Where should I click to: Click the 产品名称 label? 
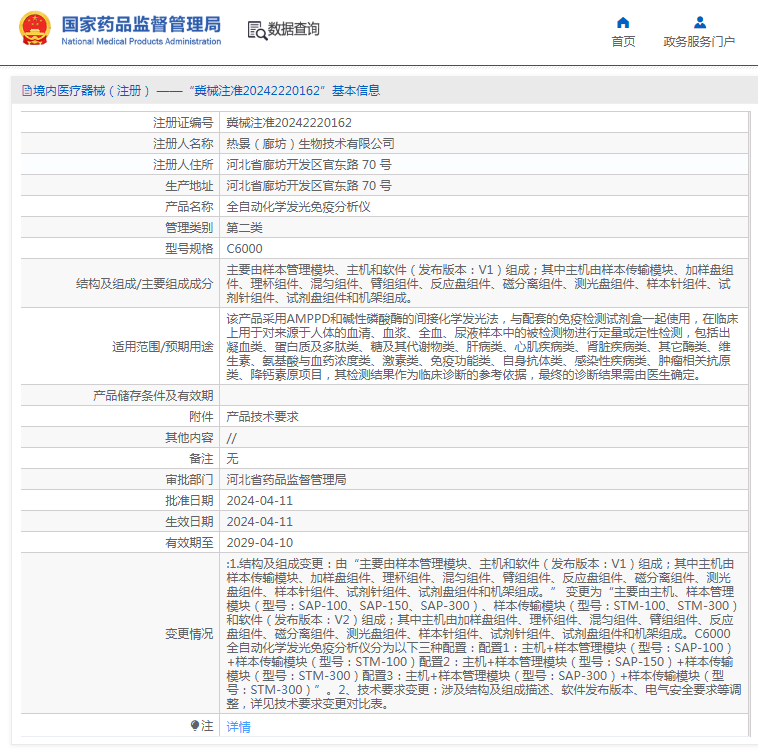(189, 207)
